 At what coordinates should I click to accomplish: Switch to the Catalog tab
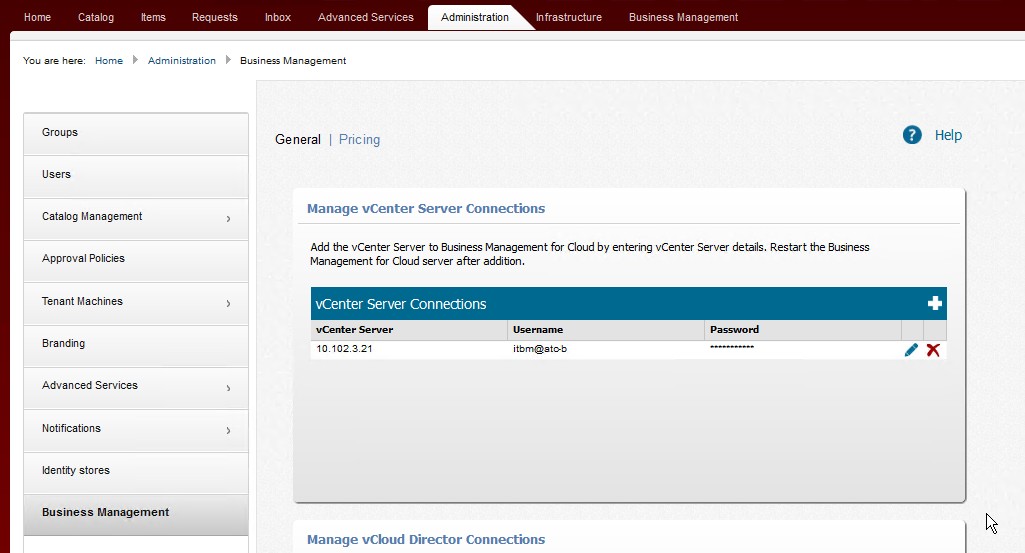(x=96, y=17)
